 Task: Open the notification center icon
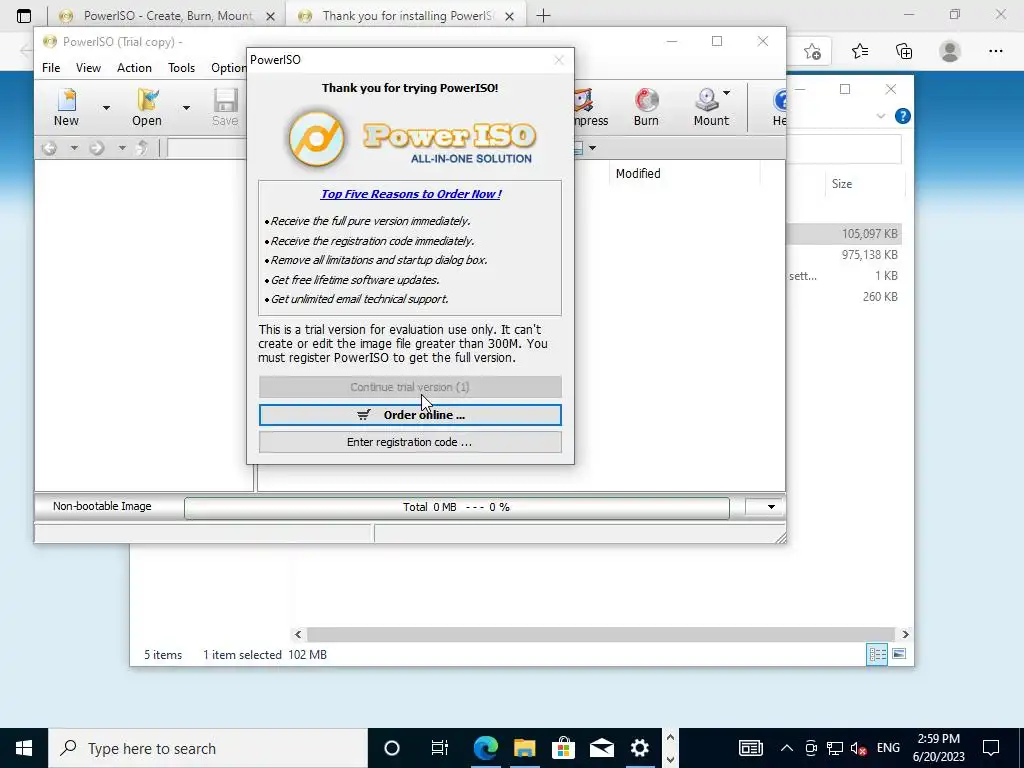[991, 748]
